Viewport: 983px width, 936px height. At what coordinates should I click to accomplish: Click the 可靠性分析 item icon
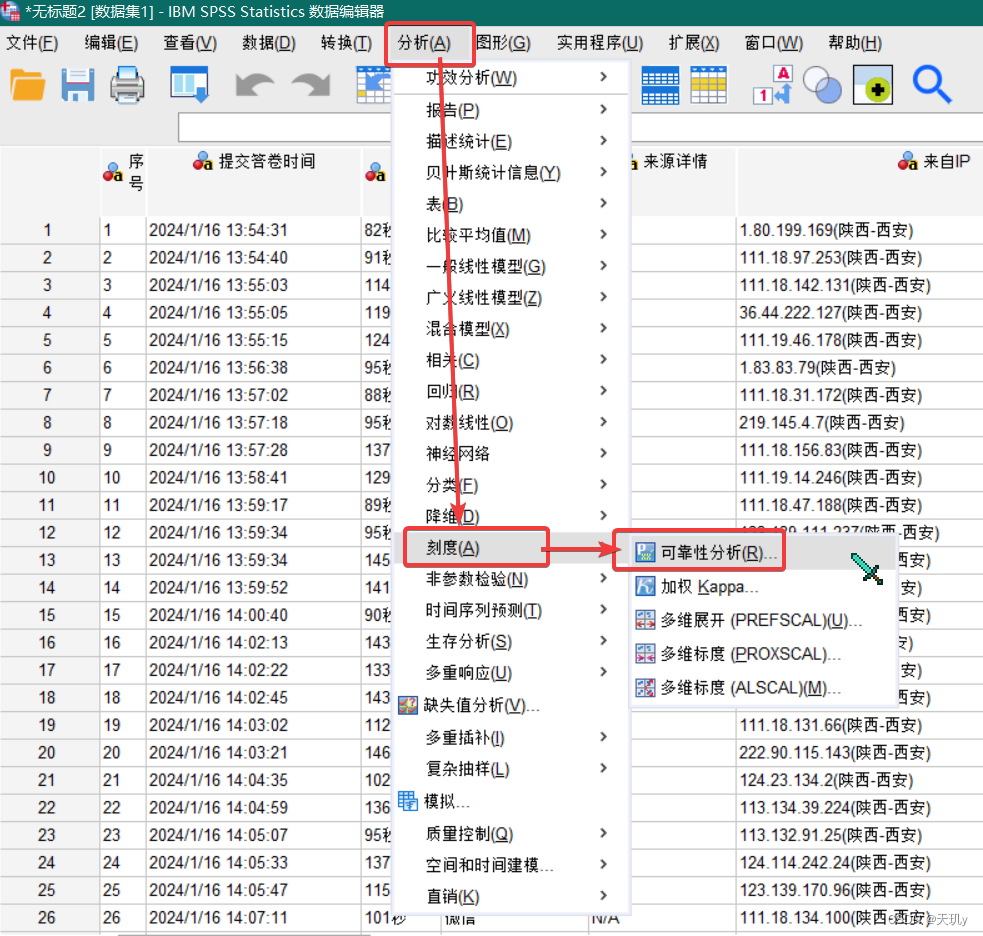pyautogui.click(x=645, y=552)
